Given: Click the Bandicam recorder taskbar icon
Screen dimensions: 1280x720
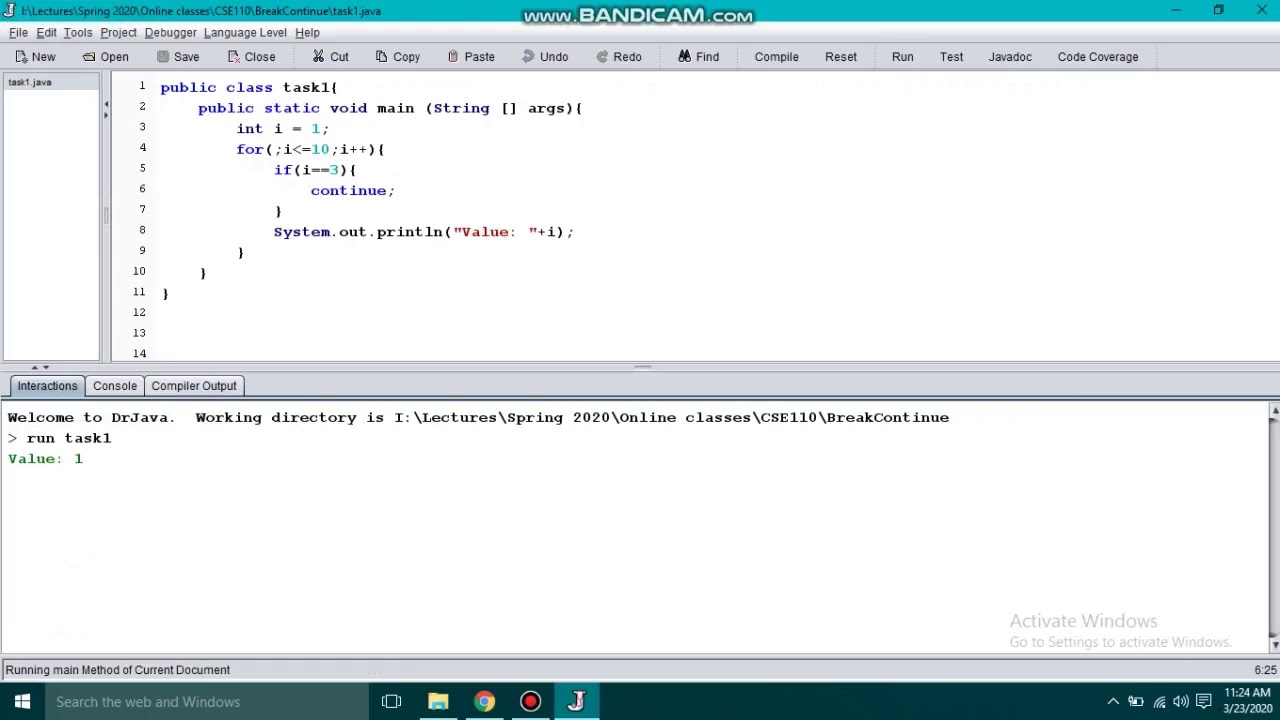Looking at the screenshot, I should point(530,702).
